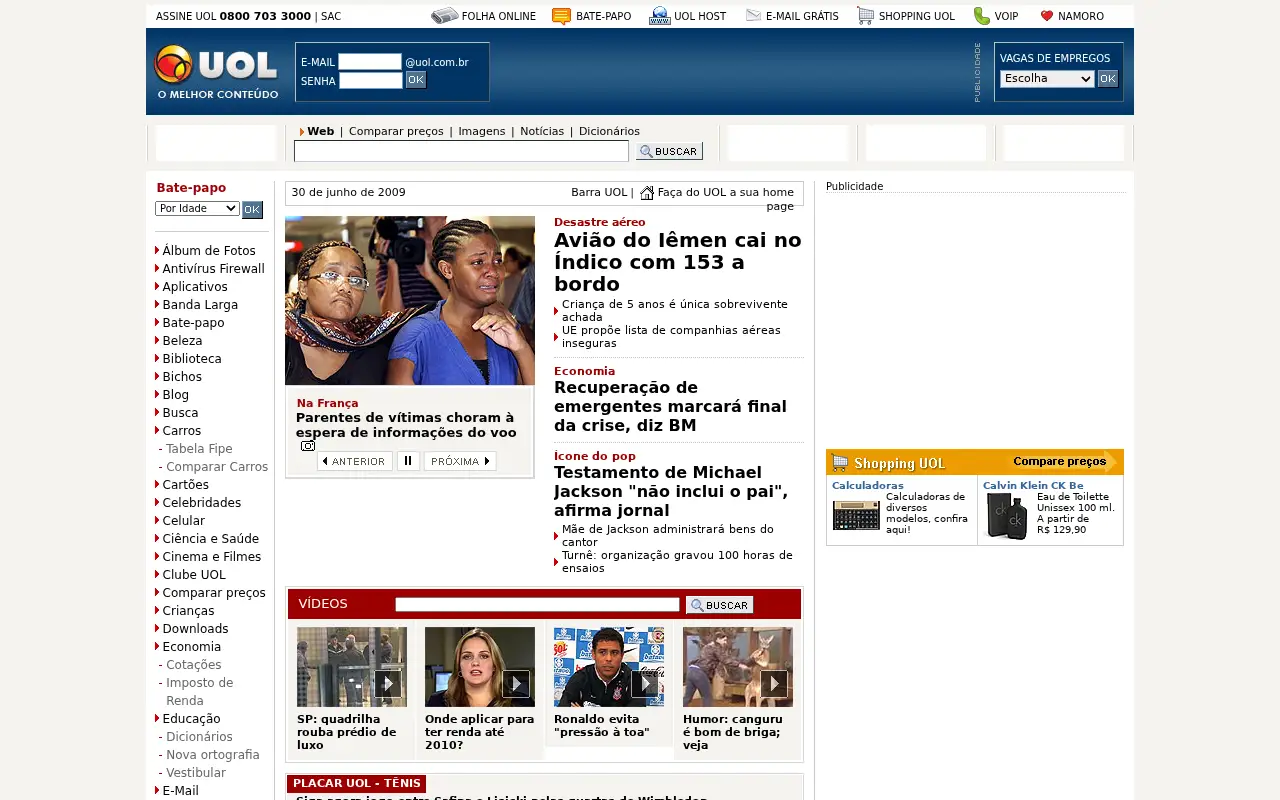Click 'Faça do UOL a sua home page'
The width and height of the screenshot is (1280, 800).
[726, 199]
